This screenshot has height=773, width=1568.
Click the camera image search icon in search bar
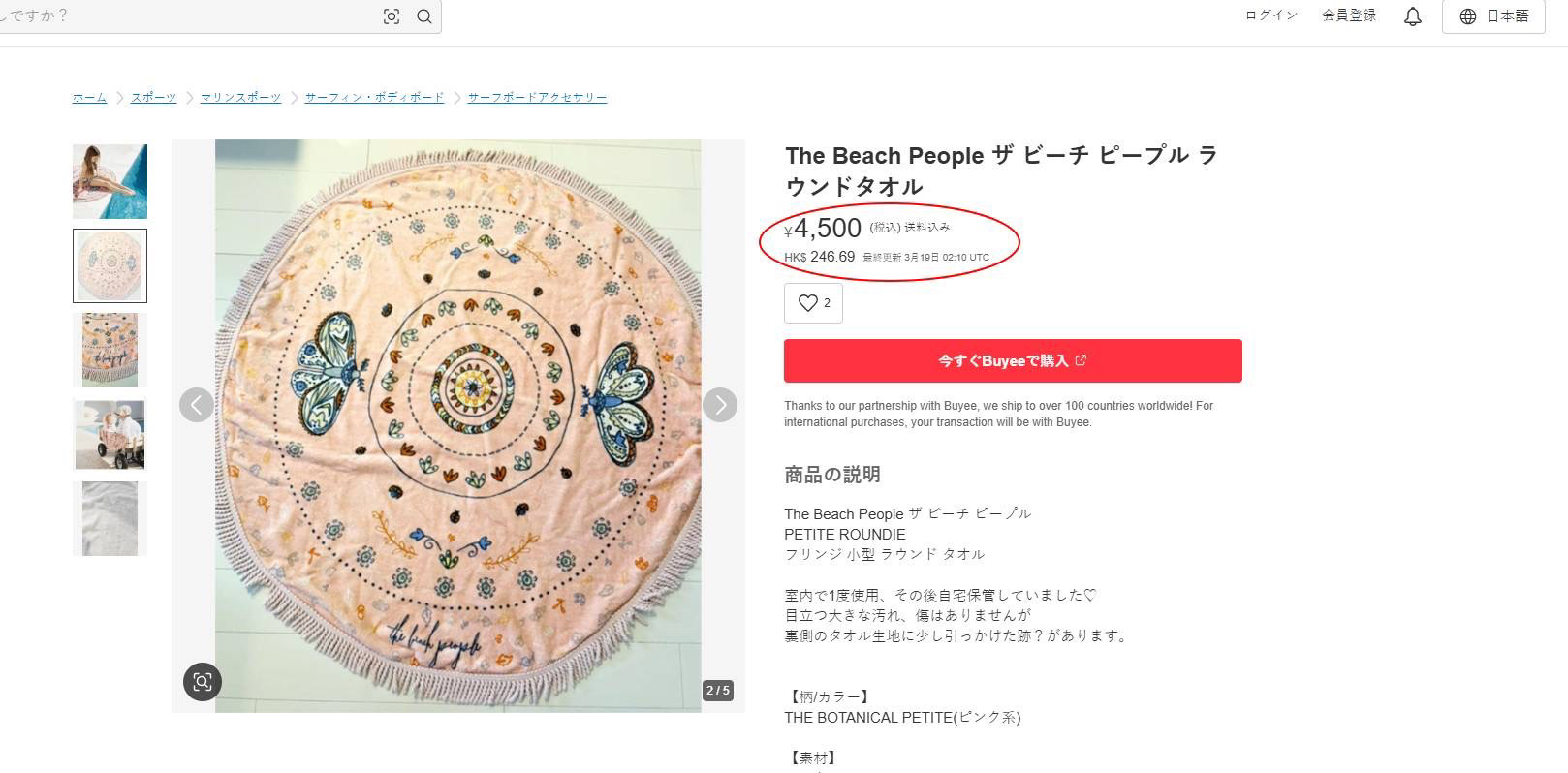coord(392,16)
